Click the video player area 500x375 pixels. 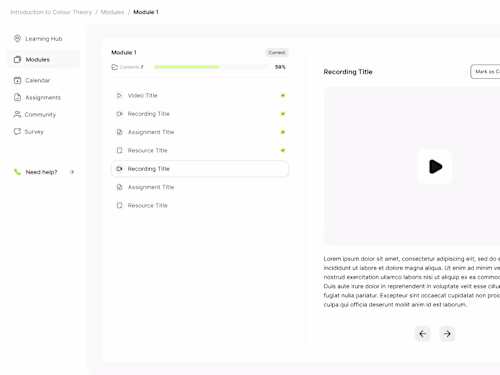412,166
